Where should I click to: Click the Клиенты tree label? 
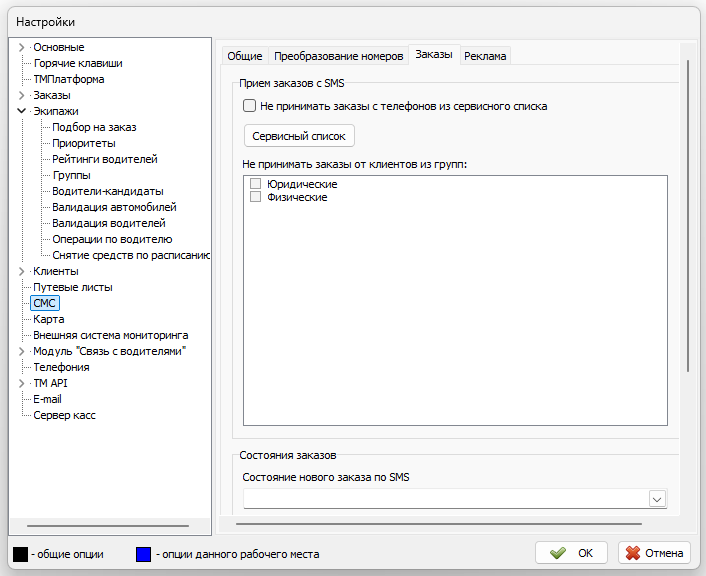click(56, 271)
